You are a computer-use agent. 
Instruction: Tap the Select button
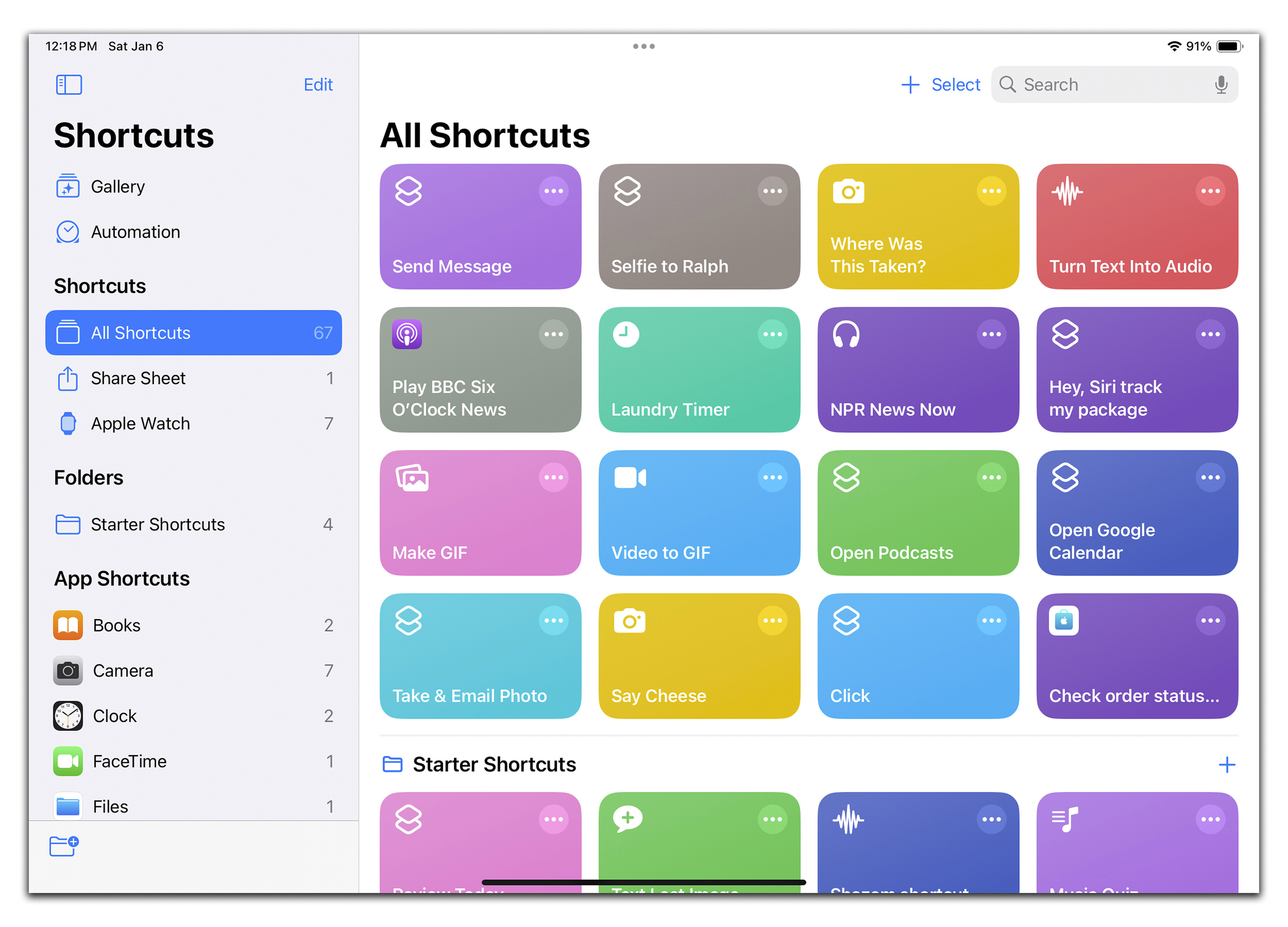[956, 85]
